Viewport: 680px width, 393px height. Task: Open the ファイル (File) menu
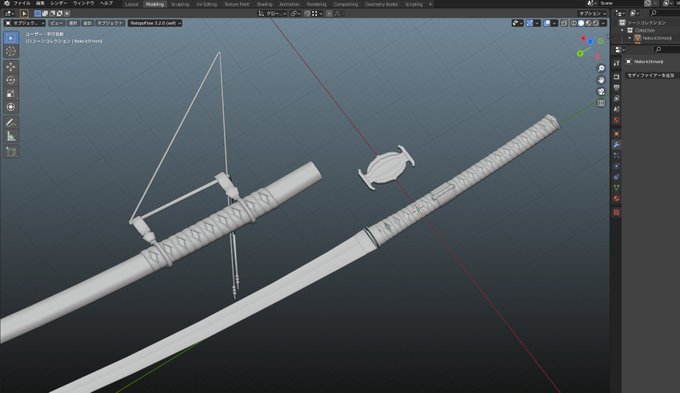click(x=22, y=3)
